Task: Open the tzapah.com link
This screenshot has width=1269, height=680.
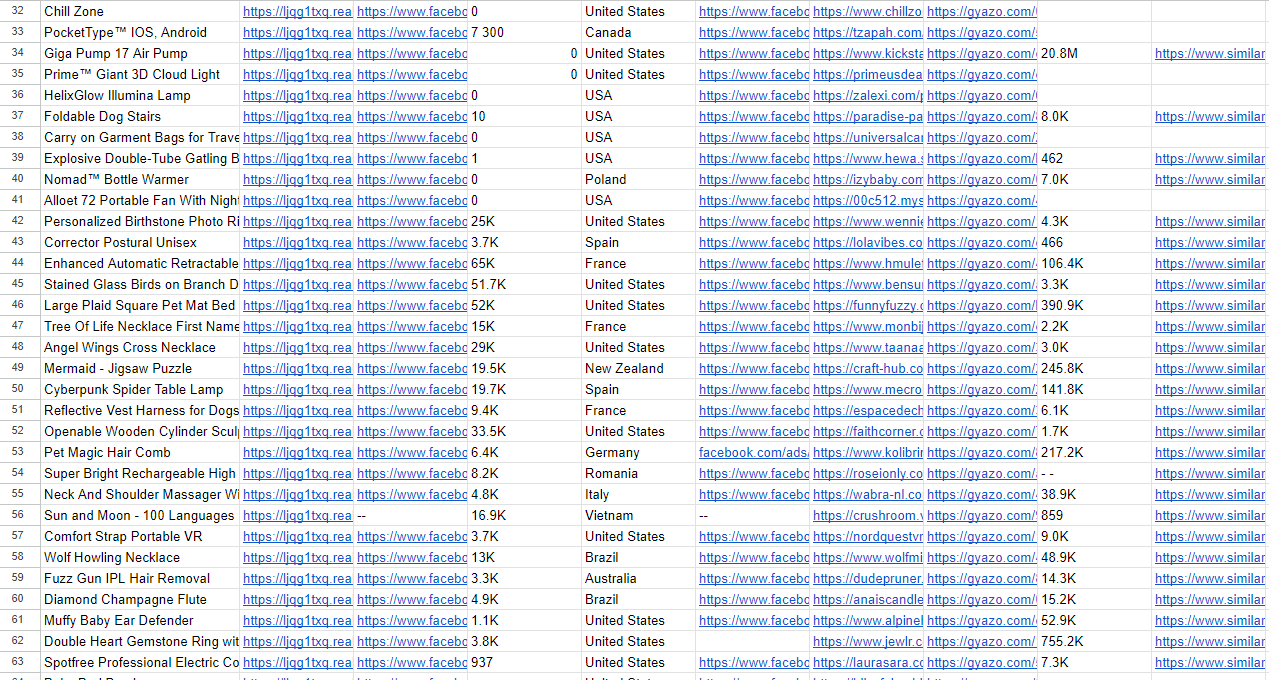Action: 867,33
